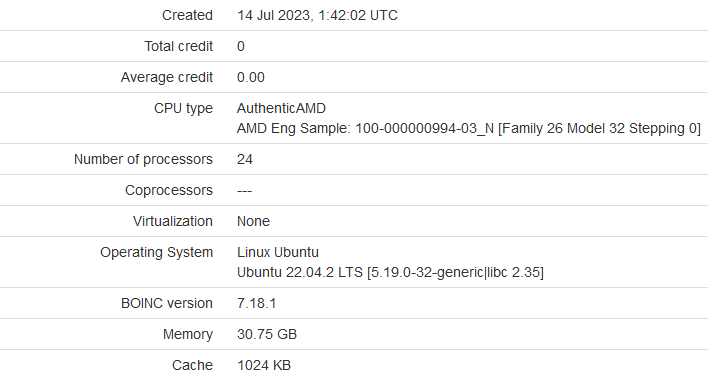Screen dimensions: 708x380
Task: Select the Virtualization label
Action: point(172,221)
